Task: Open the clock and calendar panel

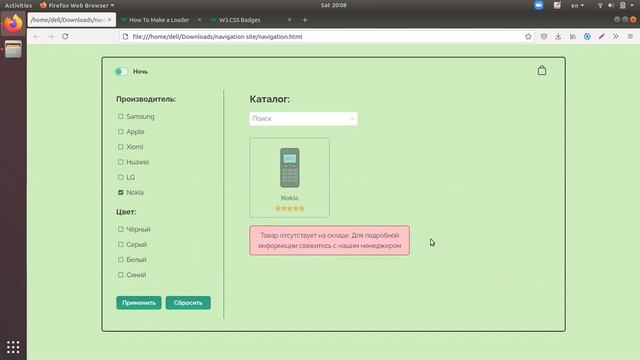Action: pyautogui.click(x=333, y=5)
